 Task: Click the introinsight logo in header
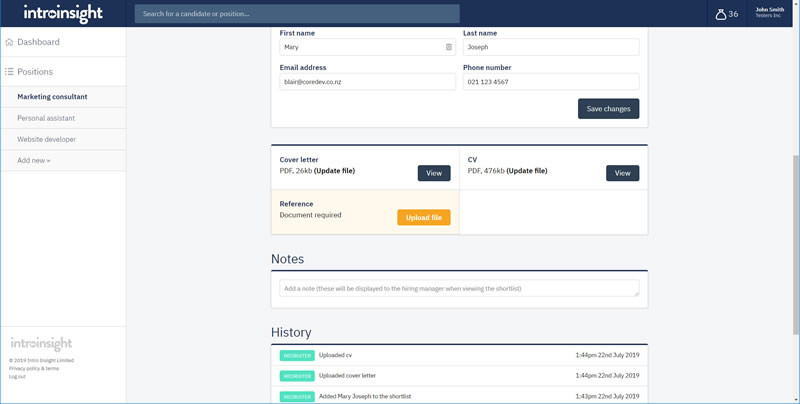[x=63, y=13]
